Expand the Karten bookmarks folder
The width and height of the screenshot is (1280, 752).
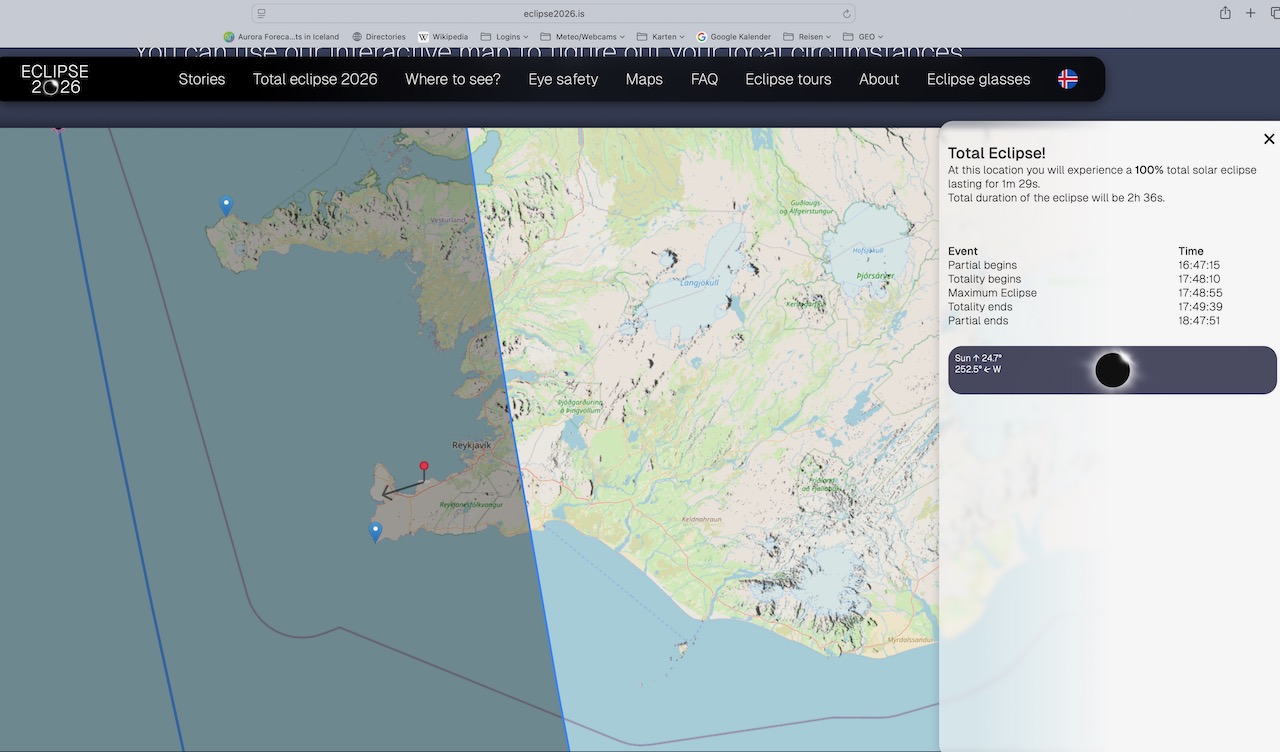click(661, 37)
